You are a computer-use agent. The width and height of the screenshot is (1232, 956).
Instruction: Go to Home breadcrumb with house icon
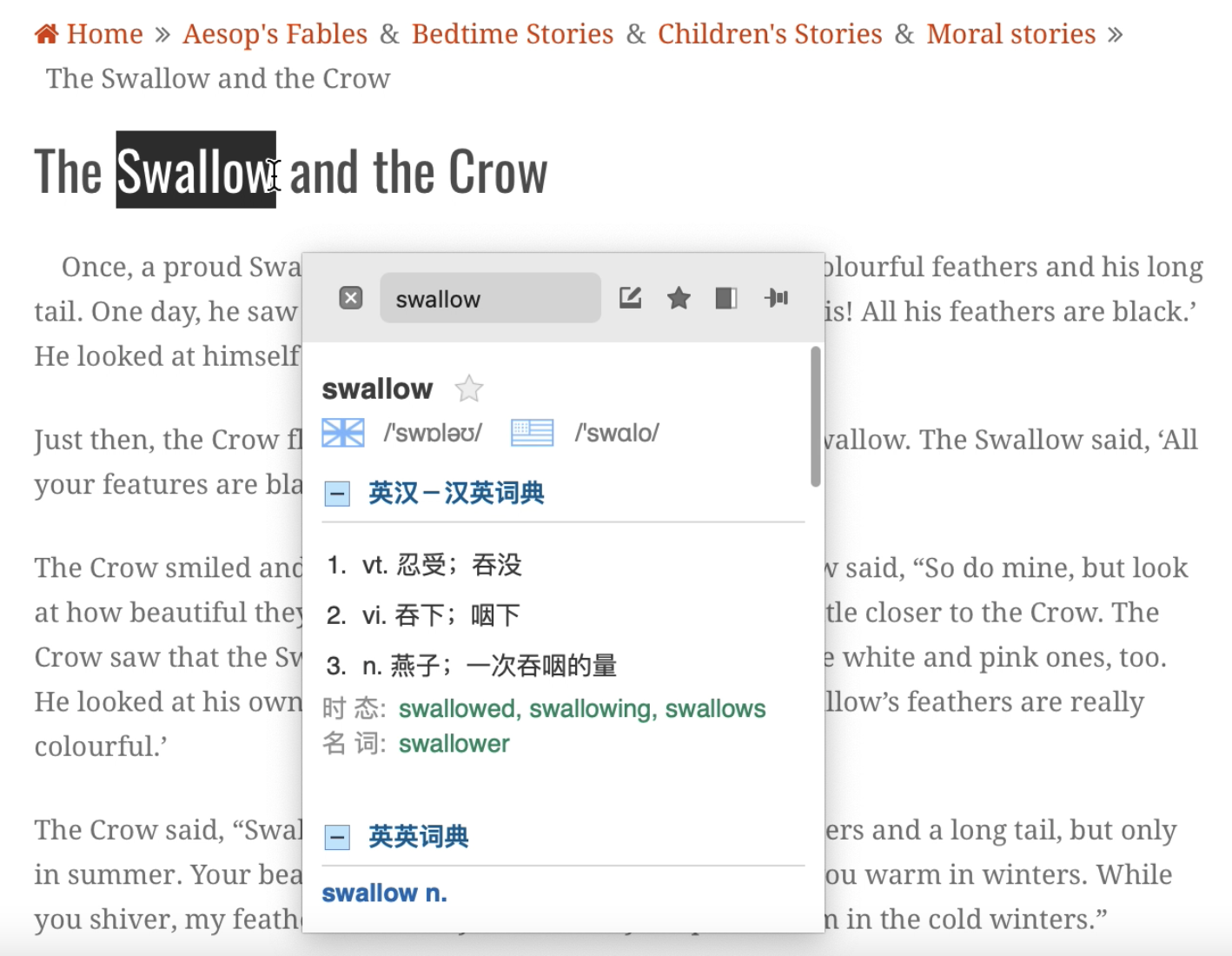89,34
